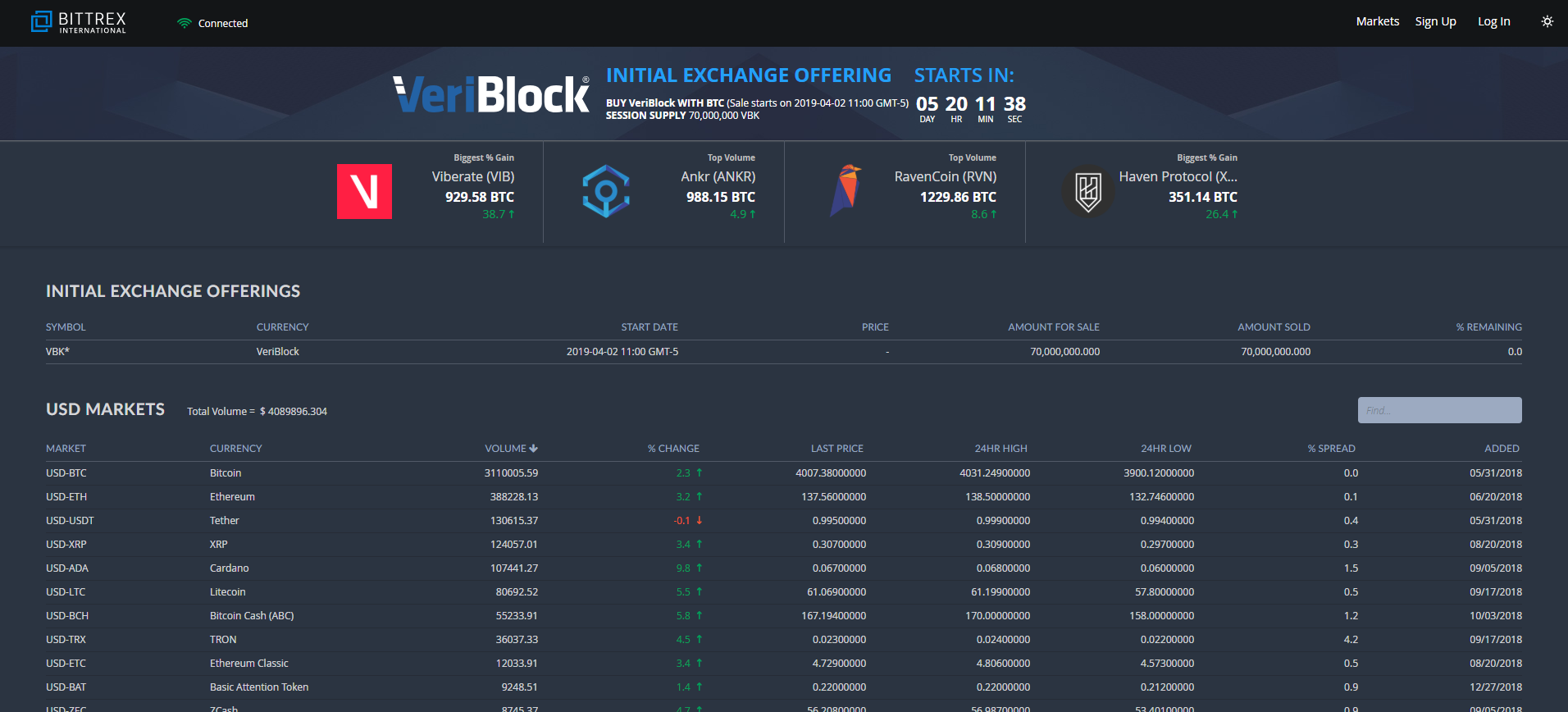1568x712 pixels.
Task: Toggle light theme with sun icon
Action: point(1547,22)
